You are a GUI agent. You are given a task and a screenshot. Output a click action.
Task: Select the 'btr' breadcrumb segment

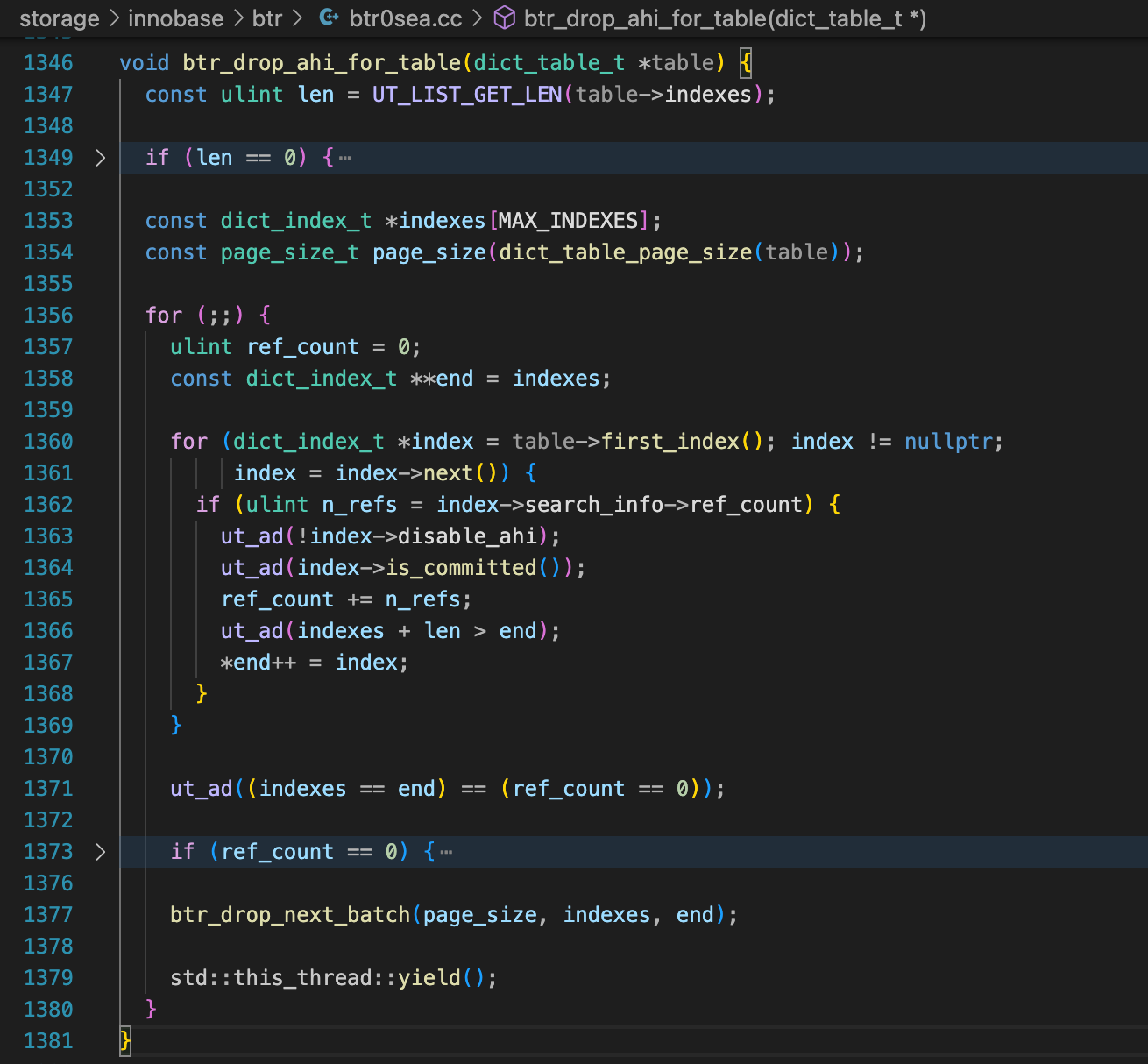[267, 18]
